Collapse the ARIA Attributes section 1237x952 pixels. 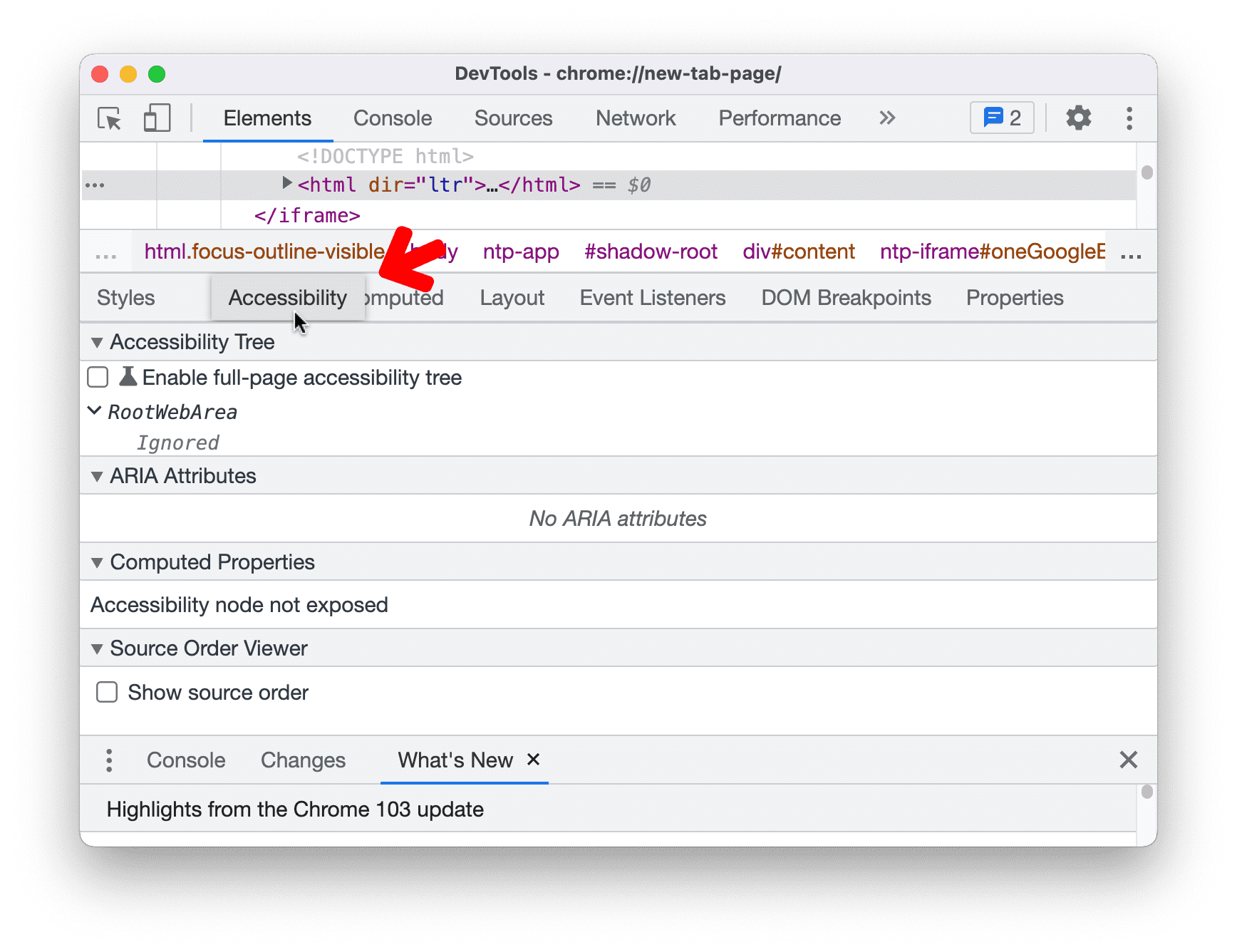click(97, 475)
